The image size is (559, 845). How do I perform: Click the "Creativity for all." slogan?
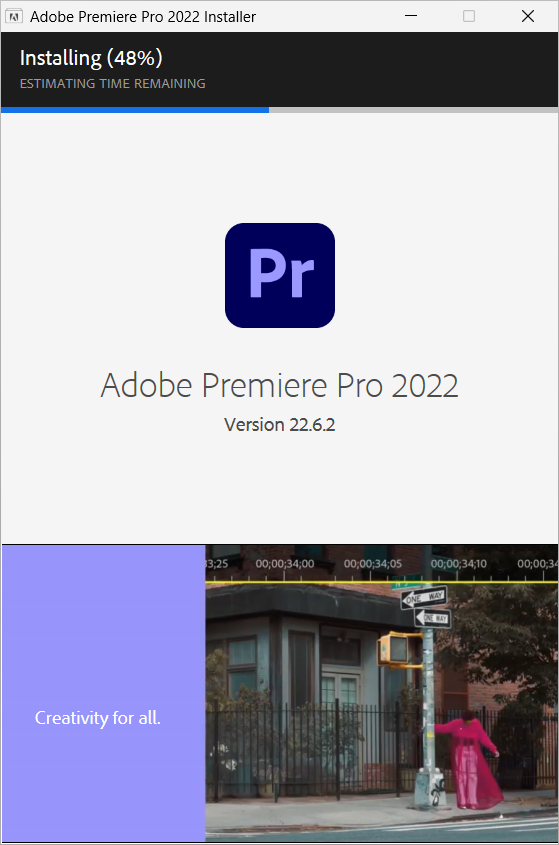click(x=98, y=718)
